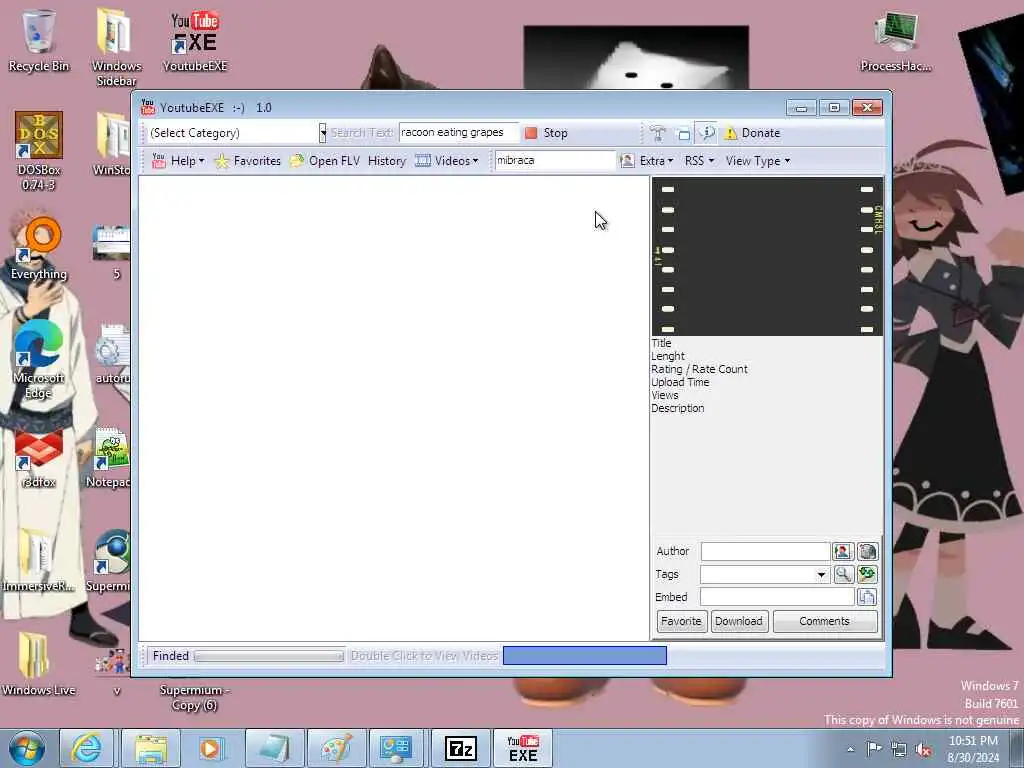Click the taskbar clock showing 10:51 PM
The width and height of the screenshot is (1024, 768).
tap(972, 749)
